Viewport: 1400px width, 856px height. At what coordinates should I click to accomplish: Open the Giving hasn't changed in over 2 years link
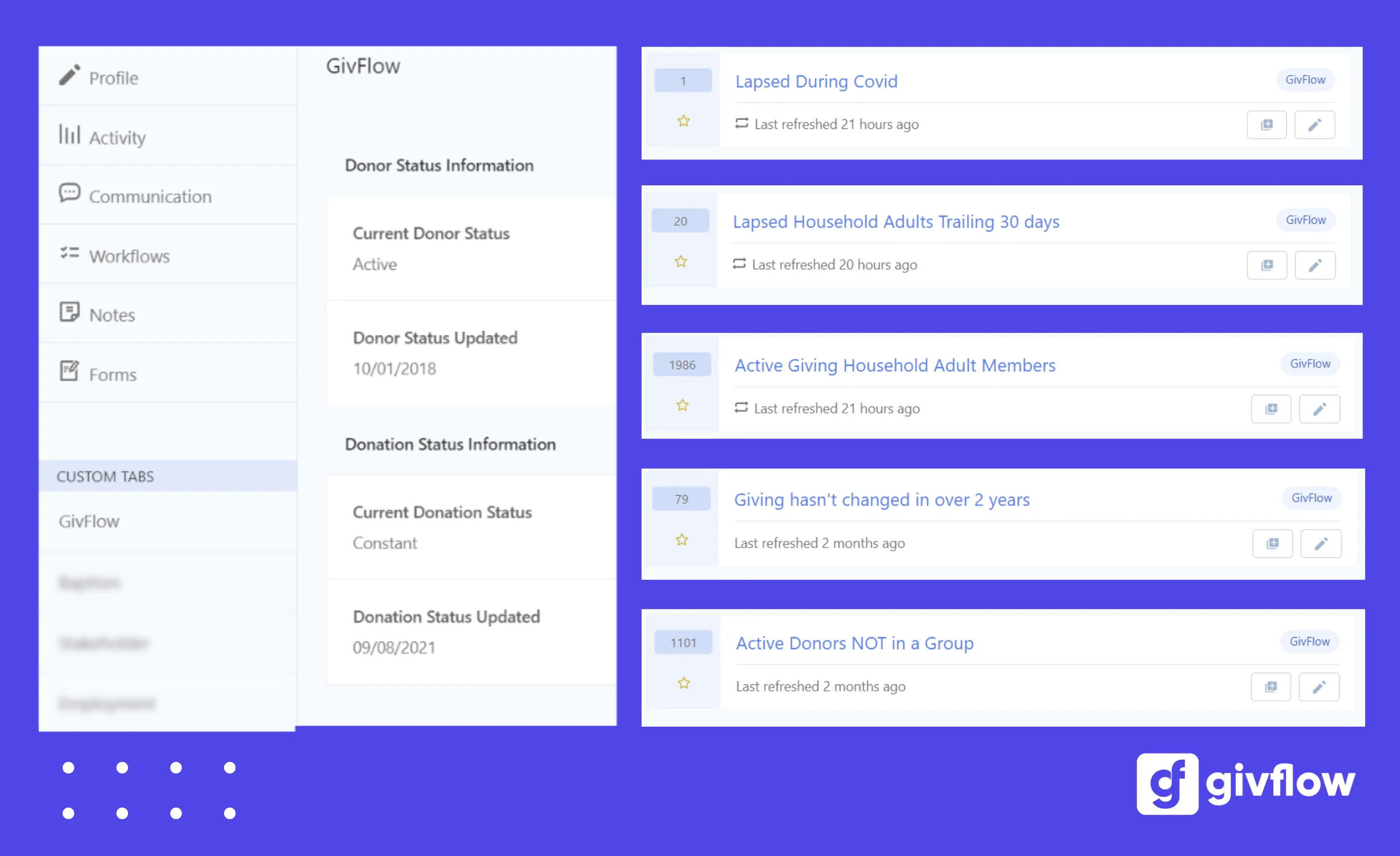point(881,499)
